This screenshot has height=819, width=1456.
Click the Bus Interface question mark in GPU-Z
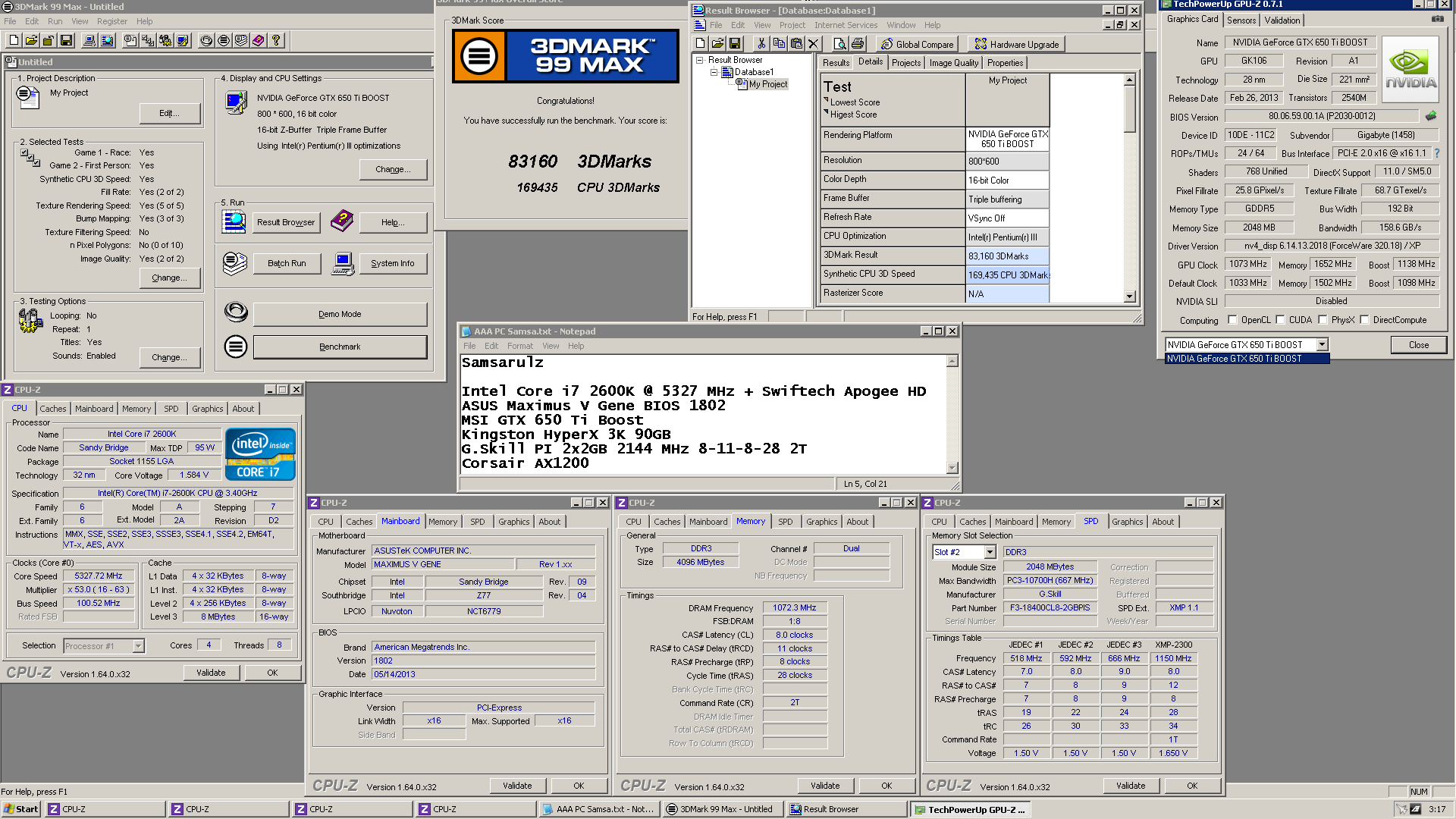click(x=1436, y=153)
